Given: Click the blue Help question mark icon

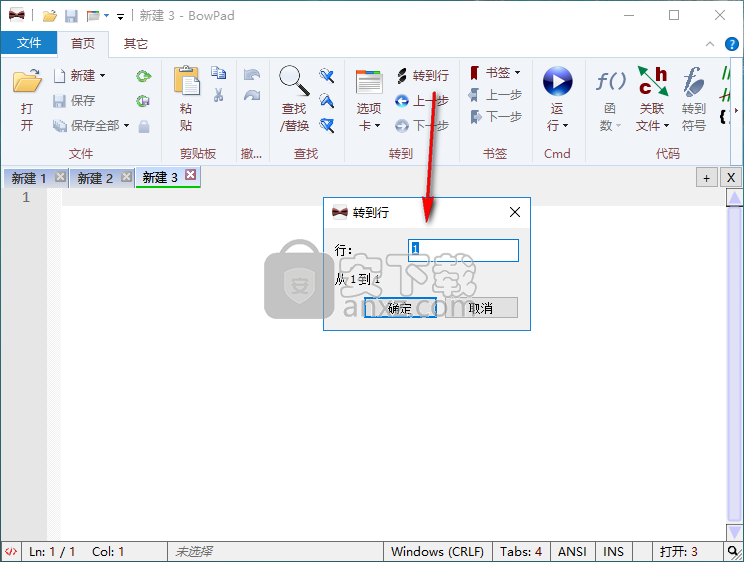Looking at the screenshot, I should [732, 44].
